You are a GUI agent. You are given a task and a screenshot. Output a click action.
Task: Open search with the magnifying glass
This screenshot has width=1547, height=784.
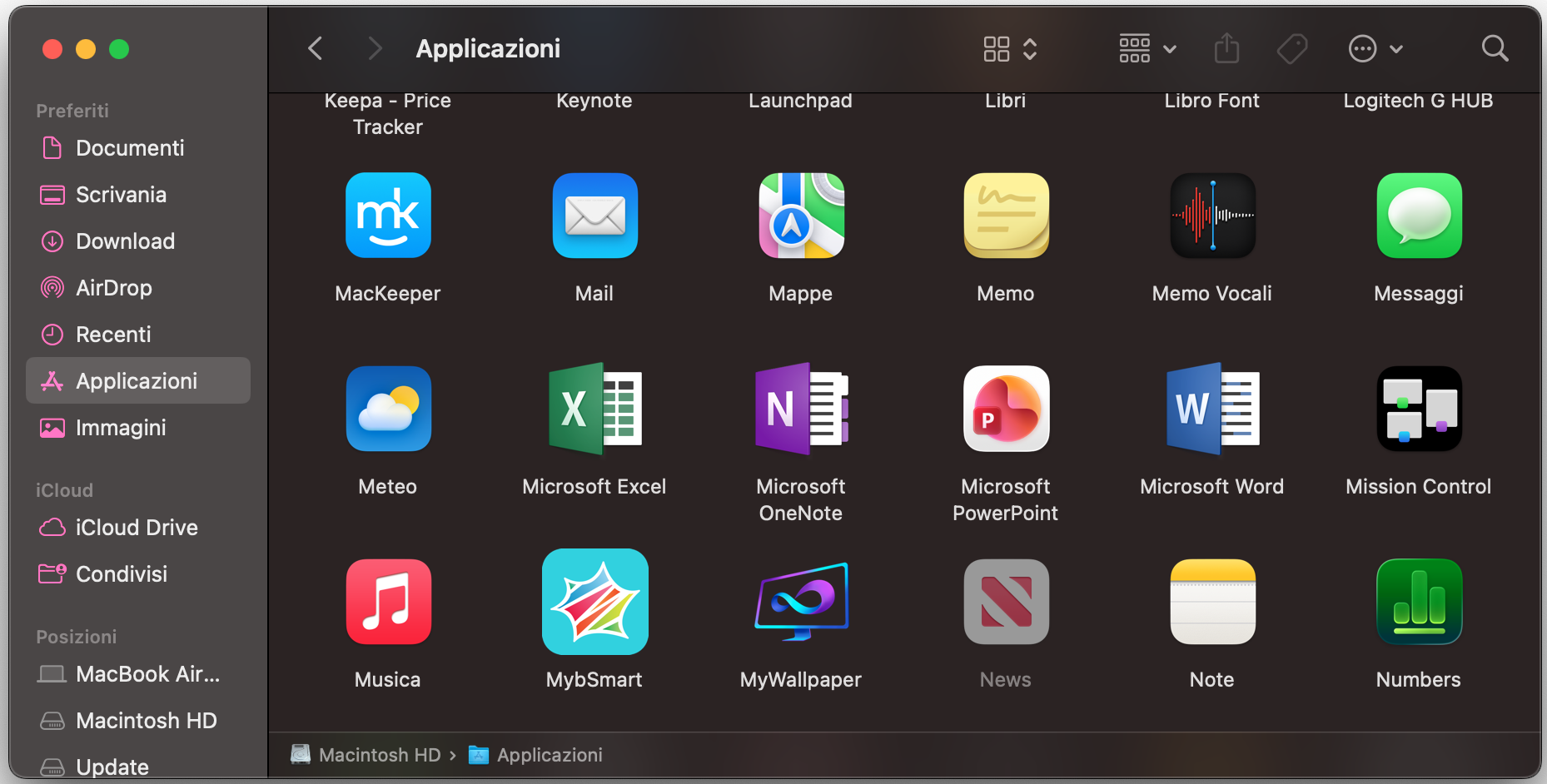click(1495, 48)
